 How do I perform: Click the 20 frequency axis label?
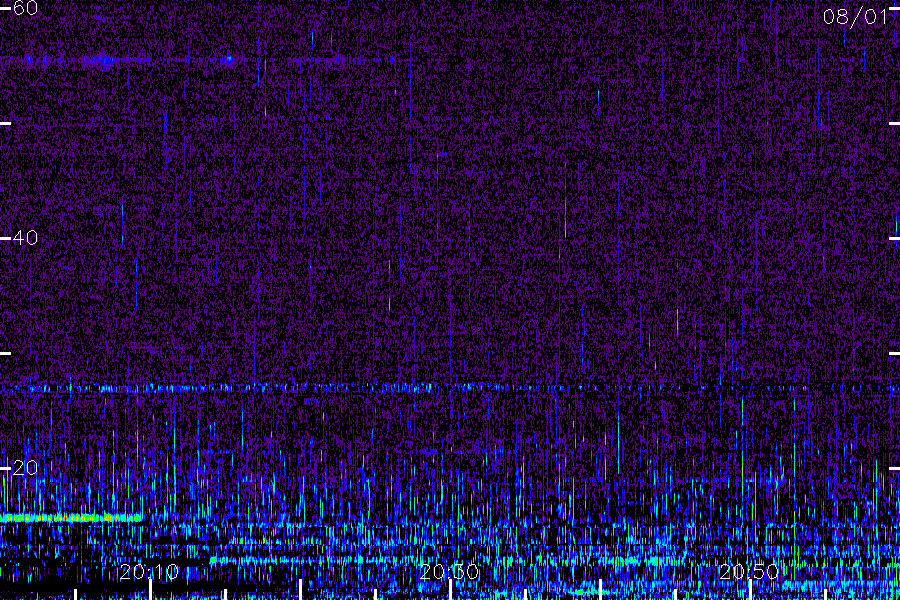coord(25,468)
